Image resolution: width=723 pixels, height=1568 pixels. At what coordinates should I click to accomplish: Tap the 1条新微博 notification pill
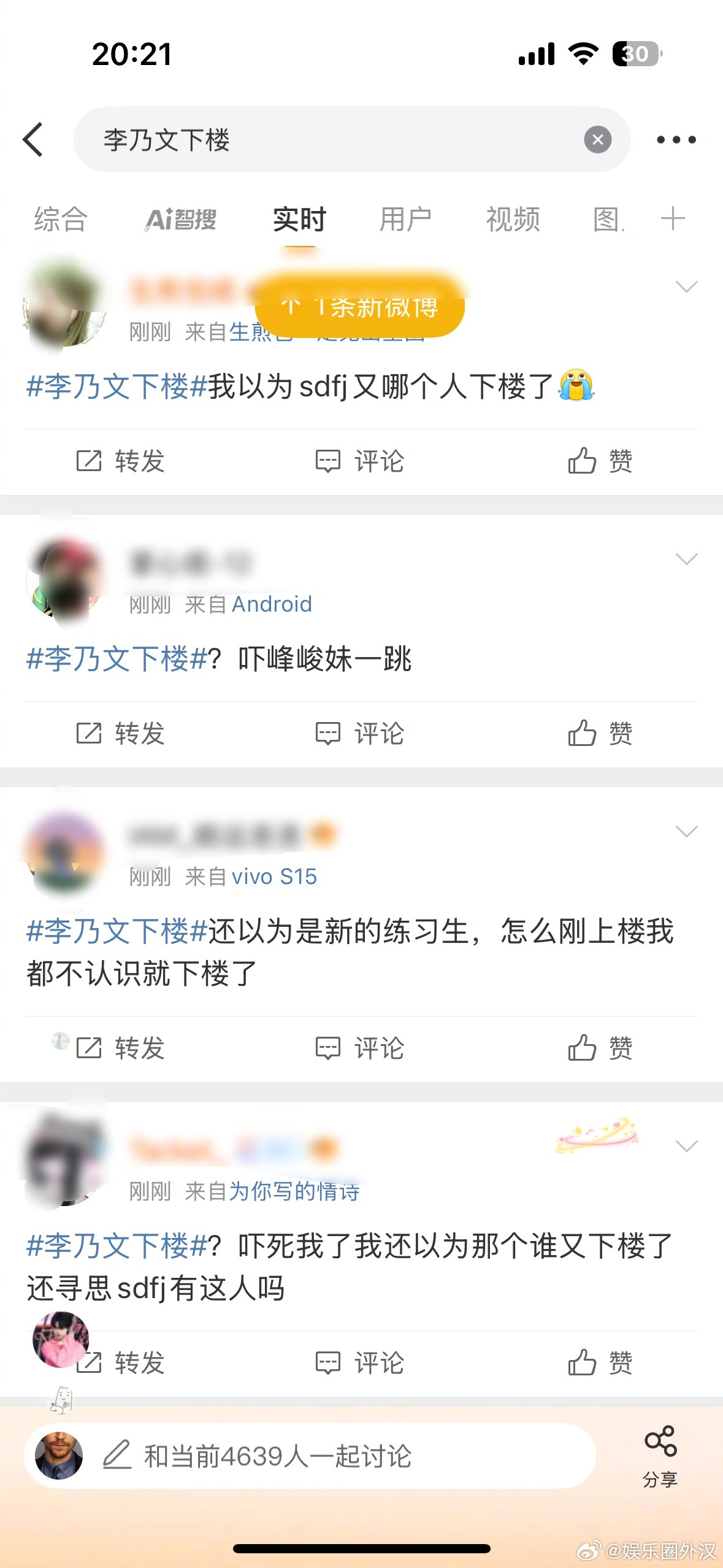click(359, 306)
